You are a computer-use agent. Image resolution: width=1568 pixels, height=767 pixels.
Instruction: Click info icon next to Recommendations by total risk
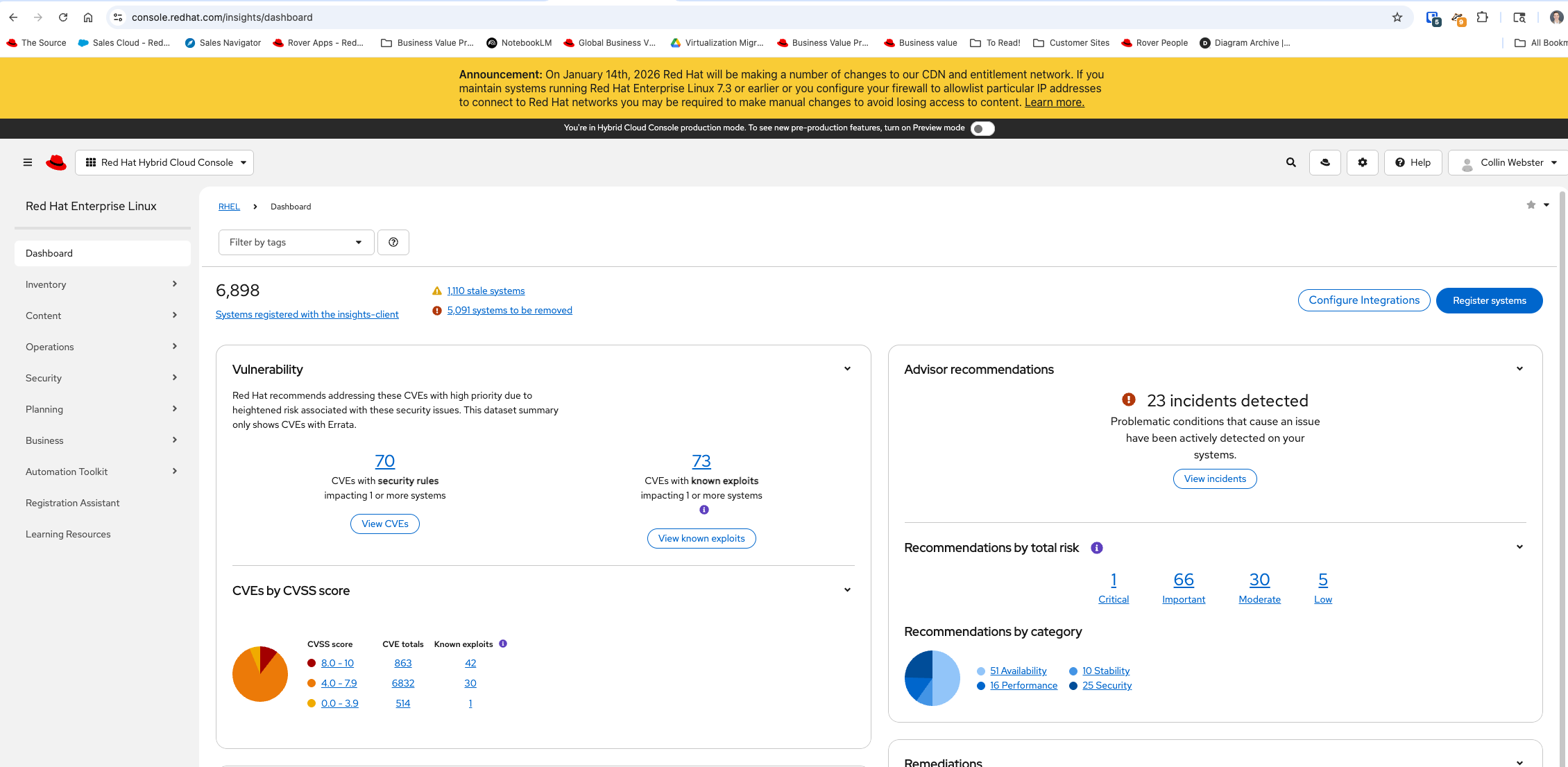1097,548
